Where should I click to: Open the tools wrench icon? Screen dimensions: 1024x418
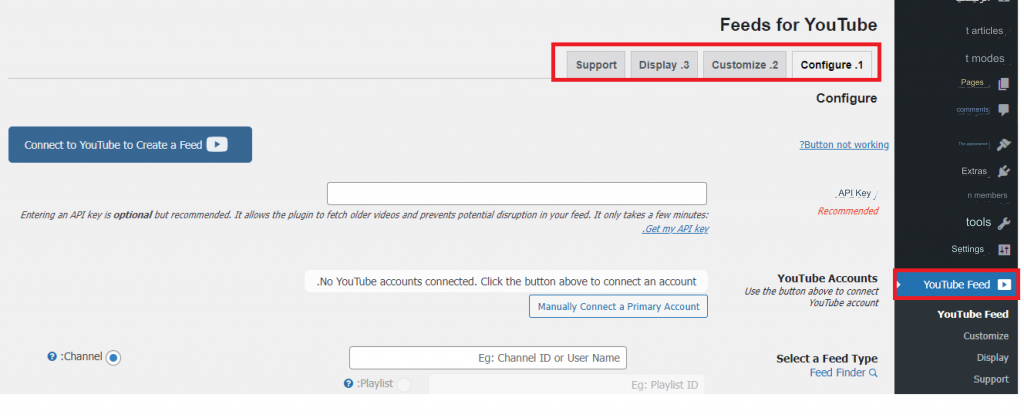click(1004, 223)
